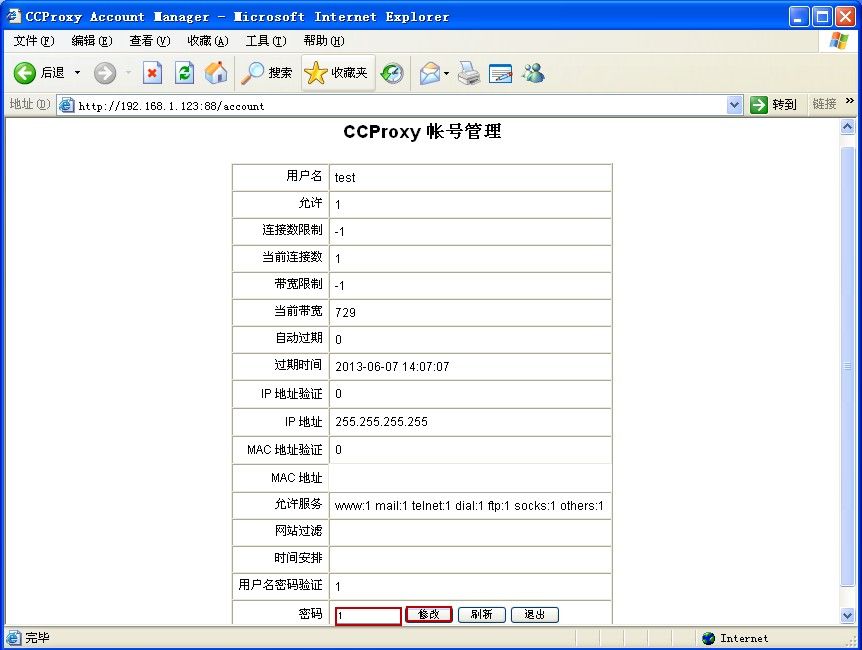Click the 时间安排 label cell

[280, 559]
